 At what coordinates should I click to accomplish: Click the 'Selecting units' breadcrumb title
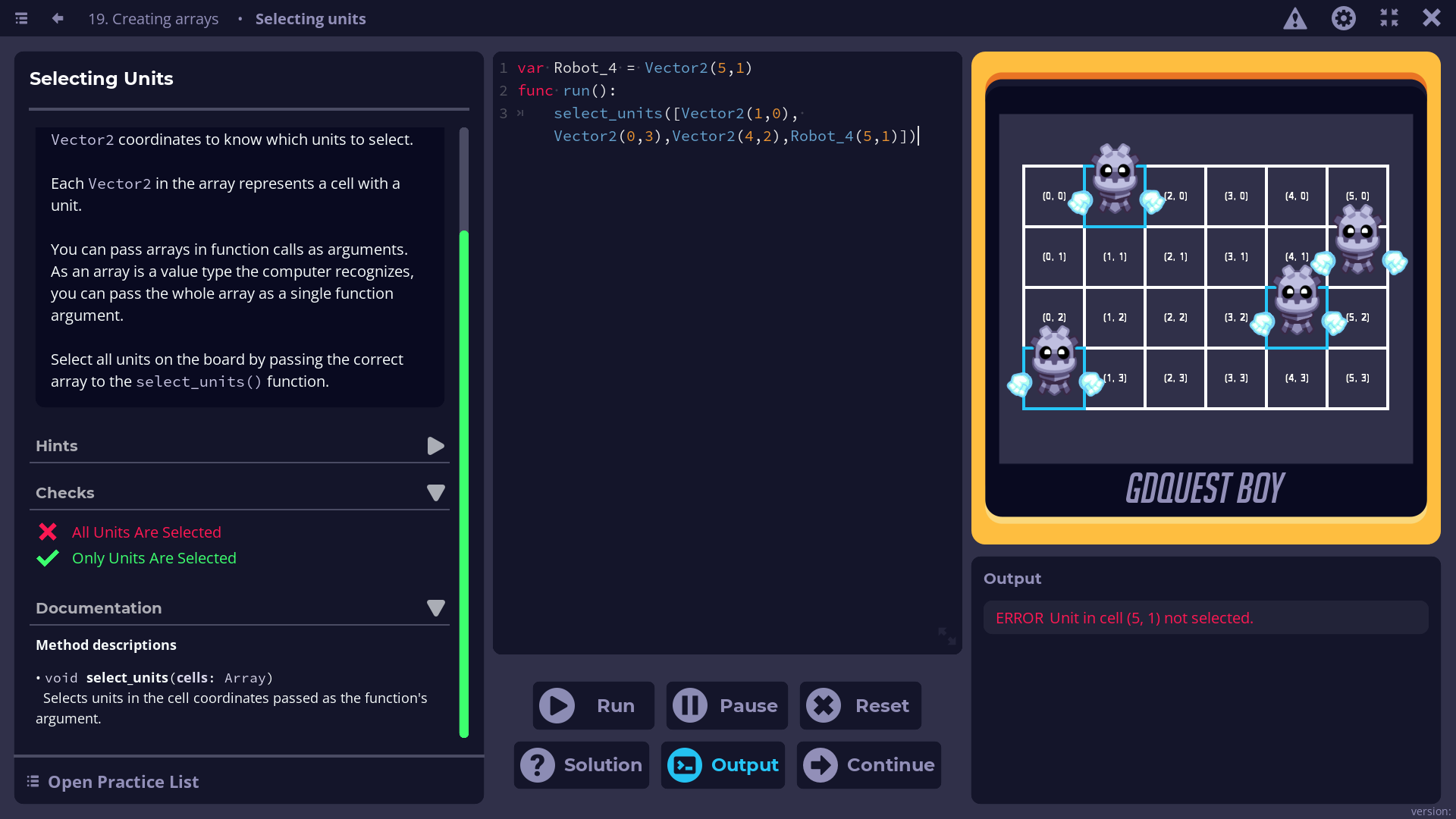click(x=310, y=19)
